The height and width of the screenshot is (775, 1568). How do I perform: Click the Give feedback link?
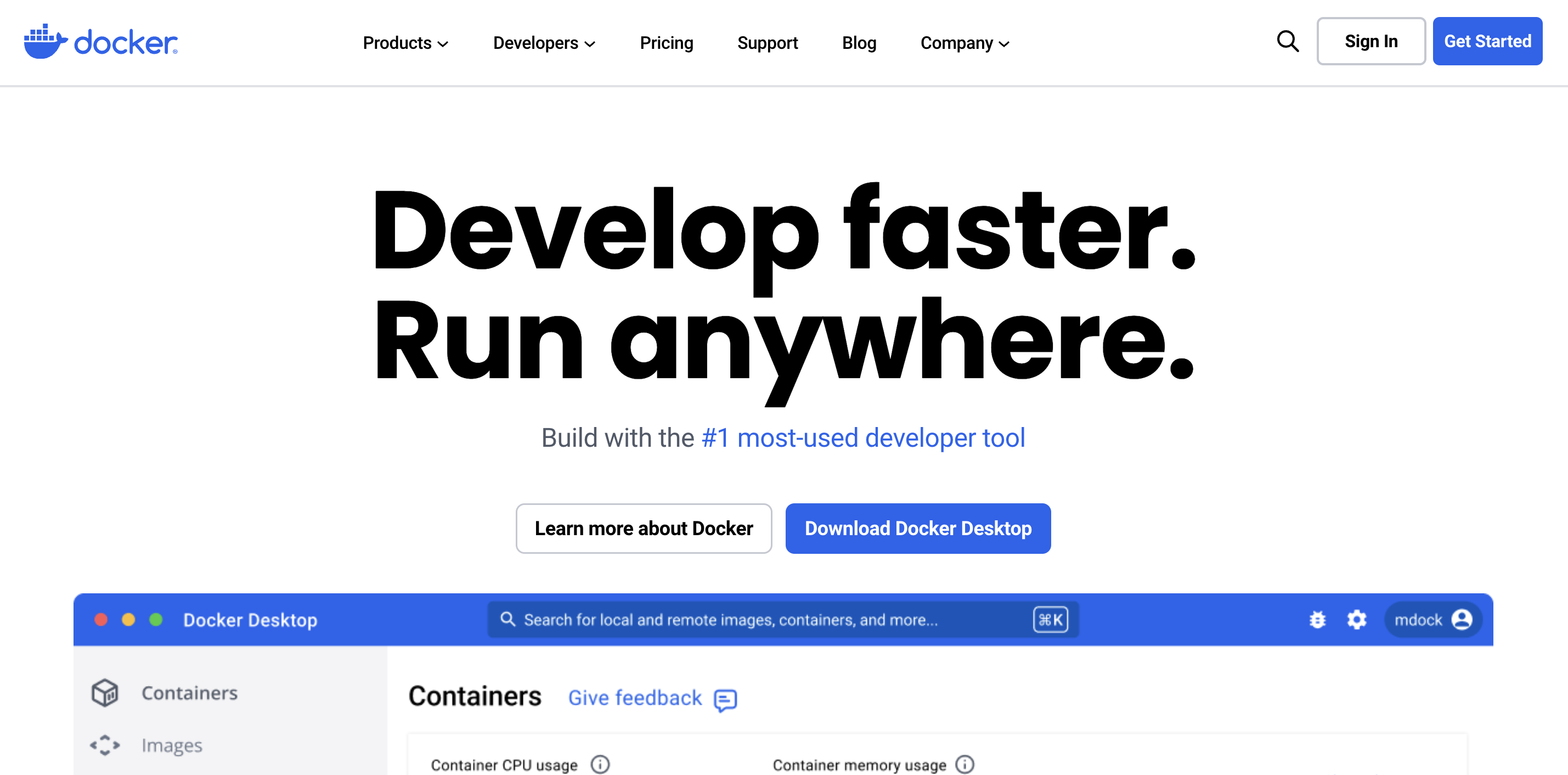tap(635, 698)
